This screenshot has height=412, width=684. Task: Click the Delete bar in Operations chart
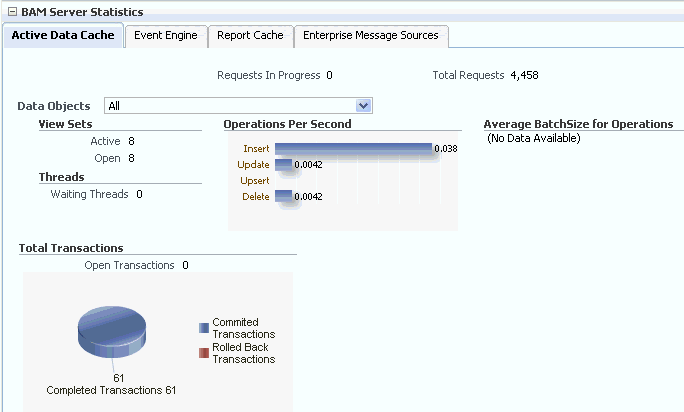[284, 196]
